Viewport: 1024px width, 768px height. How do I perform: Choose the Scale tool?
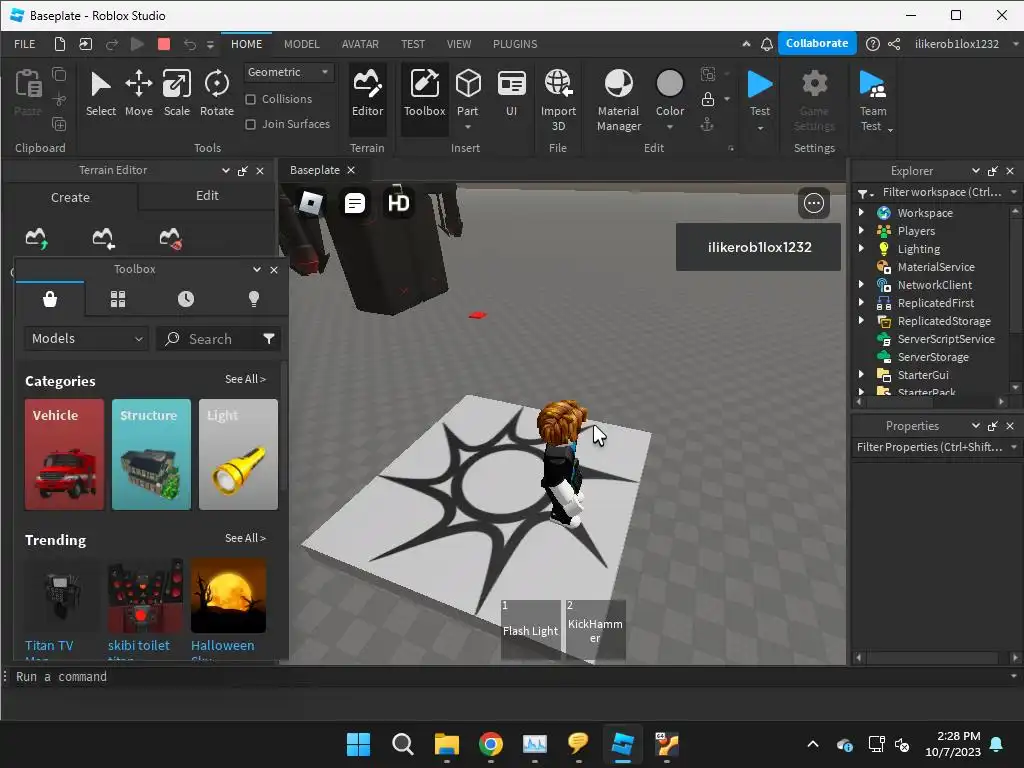click(x=176, y=93)
